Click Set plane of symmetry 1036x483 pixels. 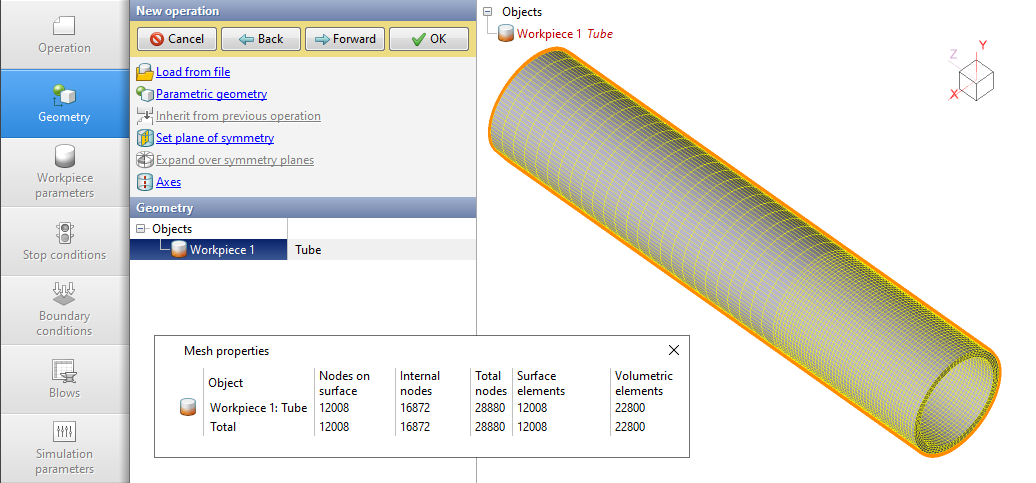pos(215,138)
